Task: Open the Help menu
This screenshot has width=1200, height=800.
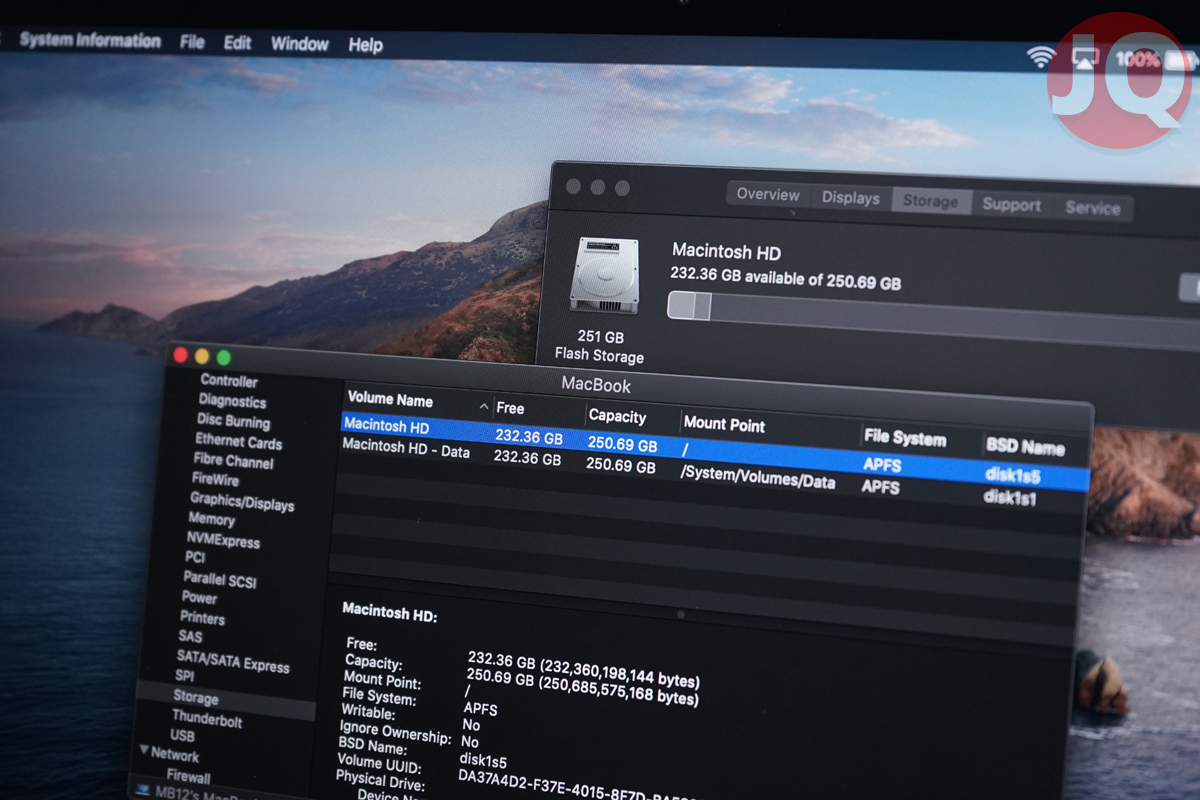Action: click(365, 45)
